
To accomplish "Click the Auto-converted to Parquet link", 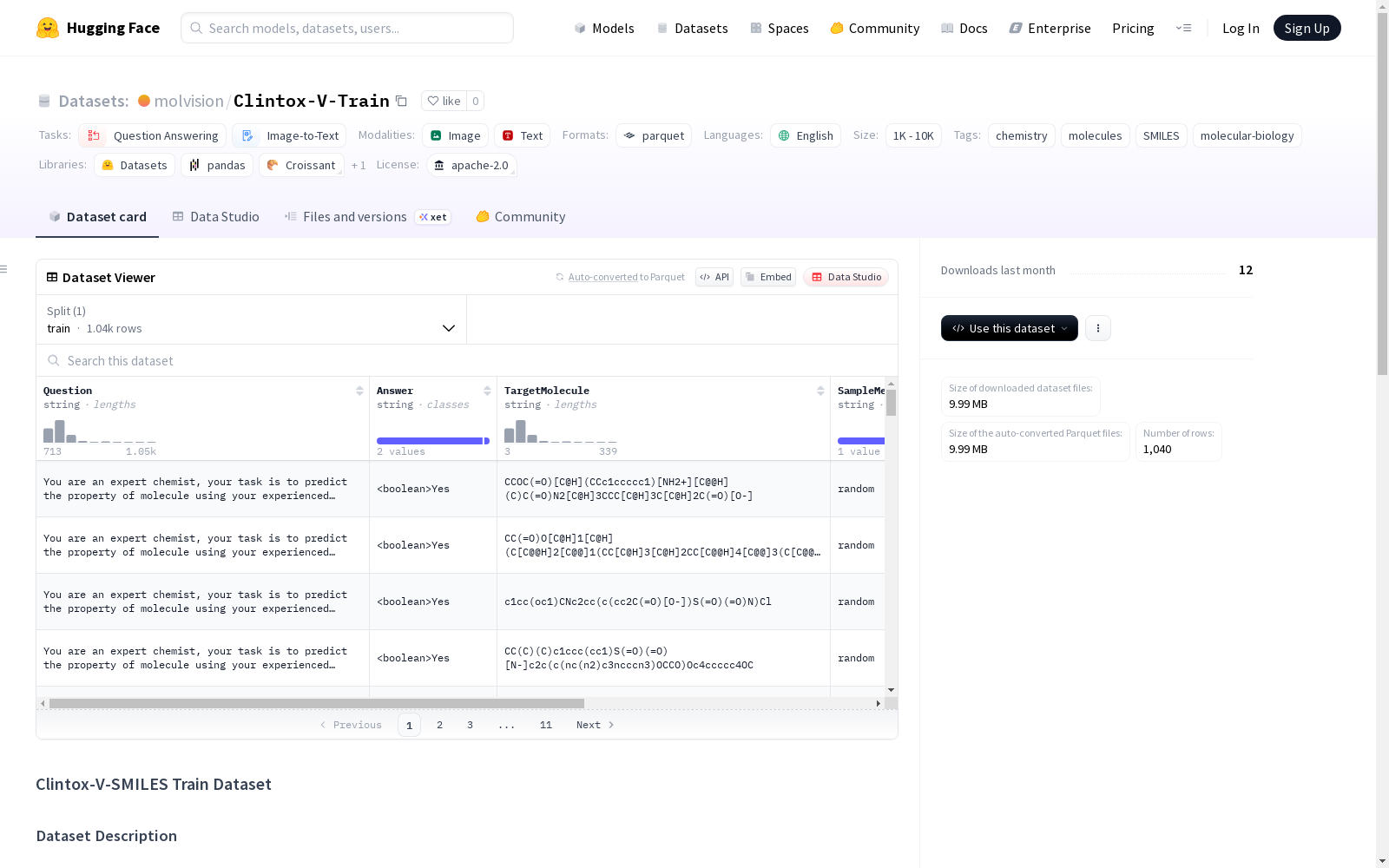I will pos(620,277).
